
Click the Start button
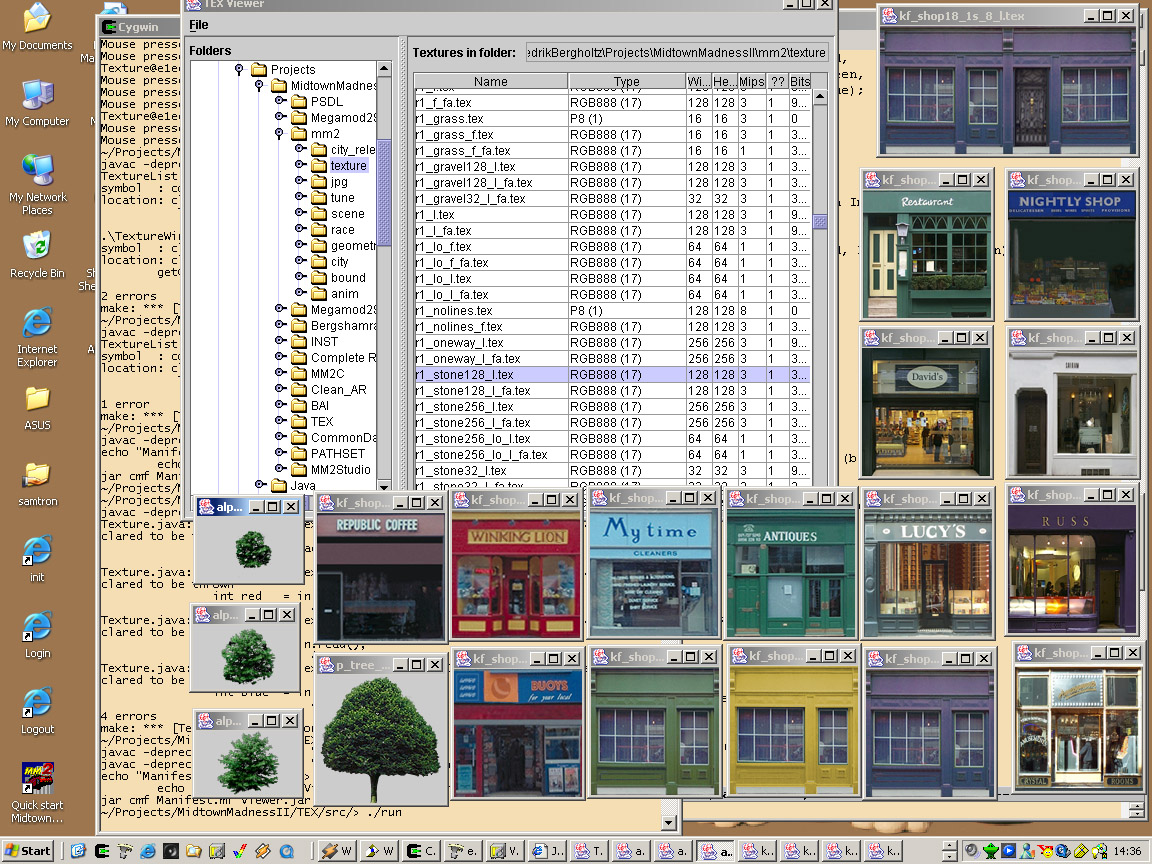pyautogui.click(x=27, y=851)
